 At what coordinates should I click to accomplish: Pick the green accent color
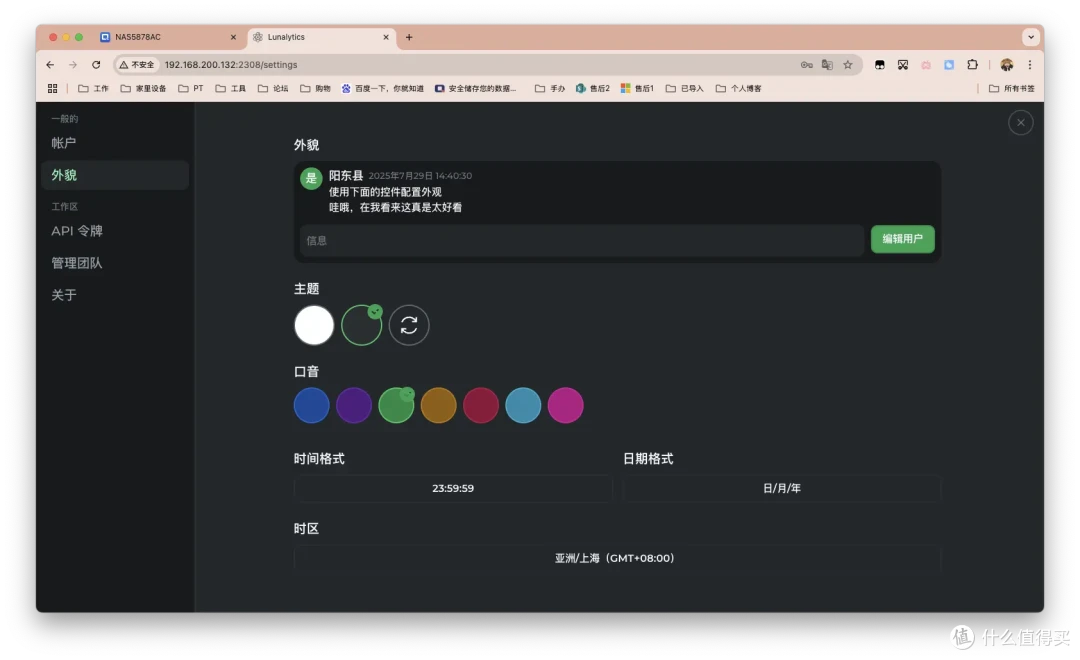396,405
